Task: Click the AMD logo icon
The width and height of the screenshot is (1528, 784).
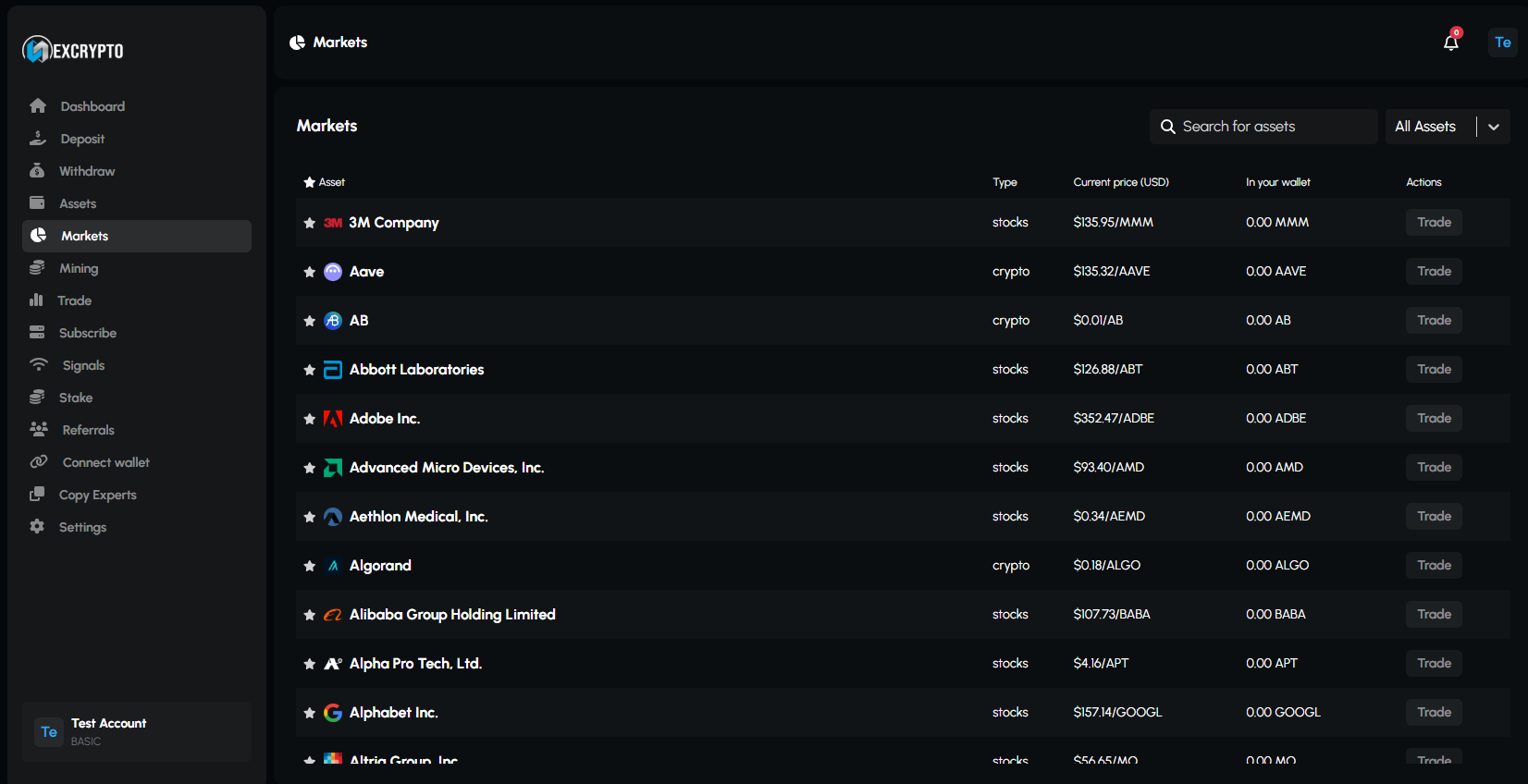Action: pyautogui.click(x=333, y=468)
